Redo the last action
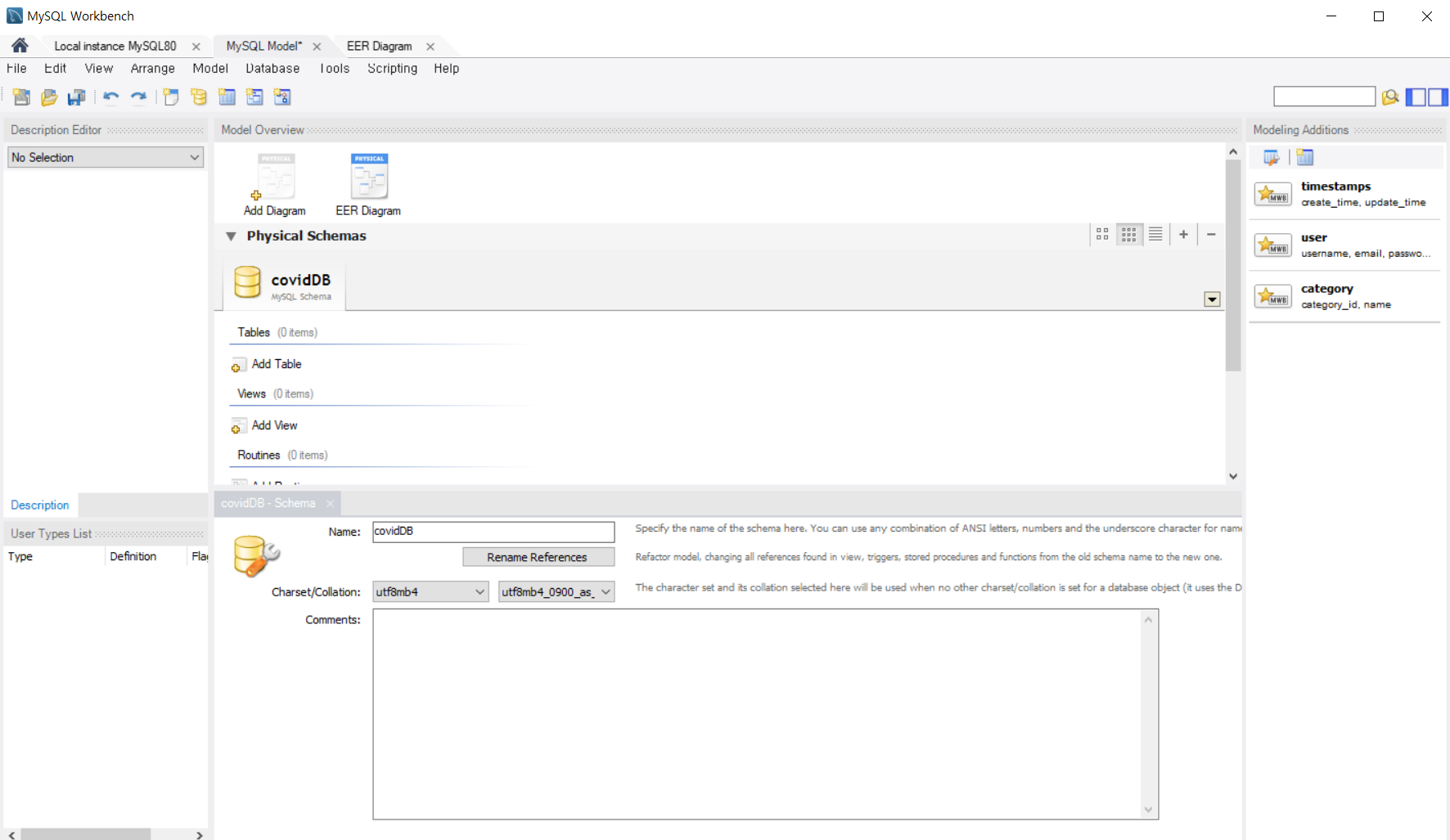The image size is (1450, 840). 138,97
